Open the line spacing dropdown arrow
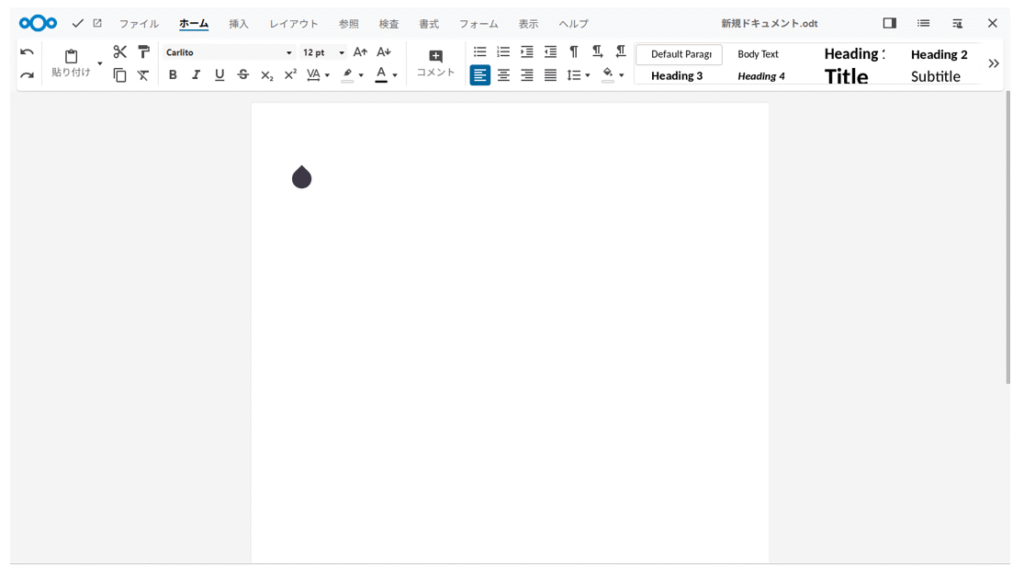The width and height of the screenshot is (1024, 575). point(587,75)
